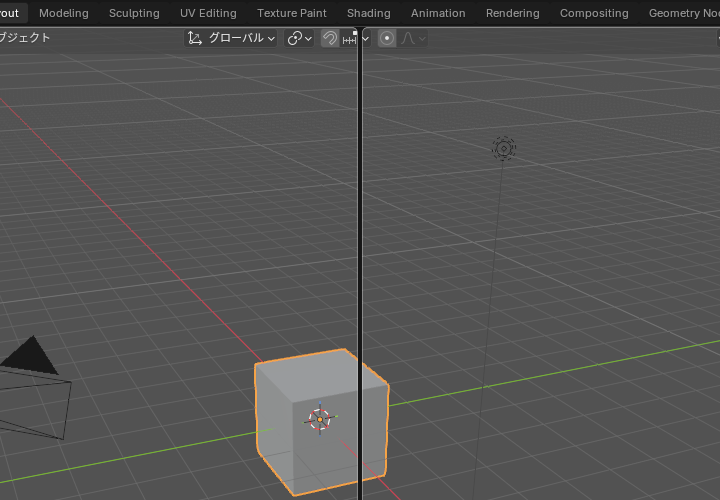This screenshot has height=500, width=720.
Task: Open the グローバル transform orientation dropdown
Action: click(231, 38)
